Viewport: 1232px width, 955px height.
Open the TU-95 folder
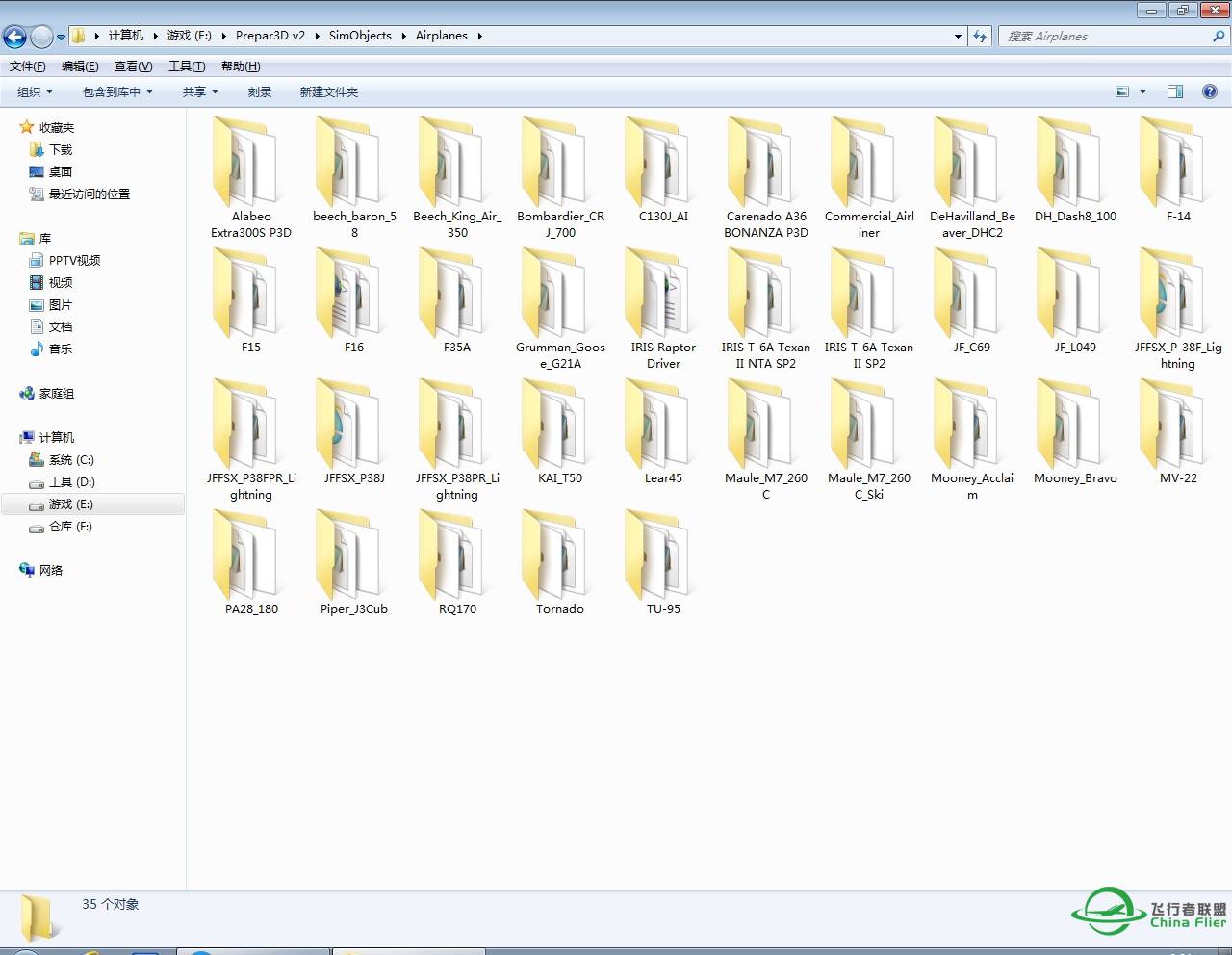click(663, 562)
